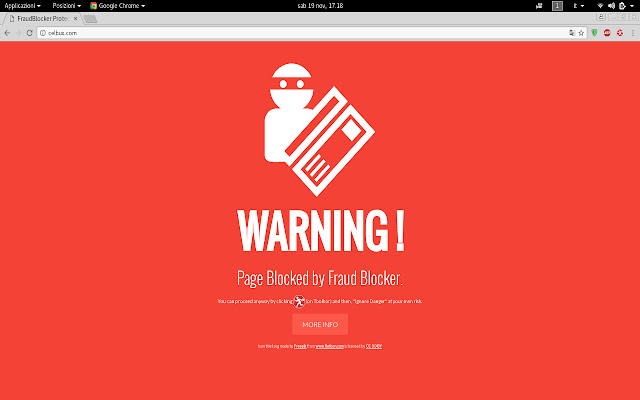Switch to workspace 1 indicator
The image size is (640, 400).
[557, 6]
